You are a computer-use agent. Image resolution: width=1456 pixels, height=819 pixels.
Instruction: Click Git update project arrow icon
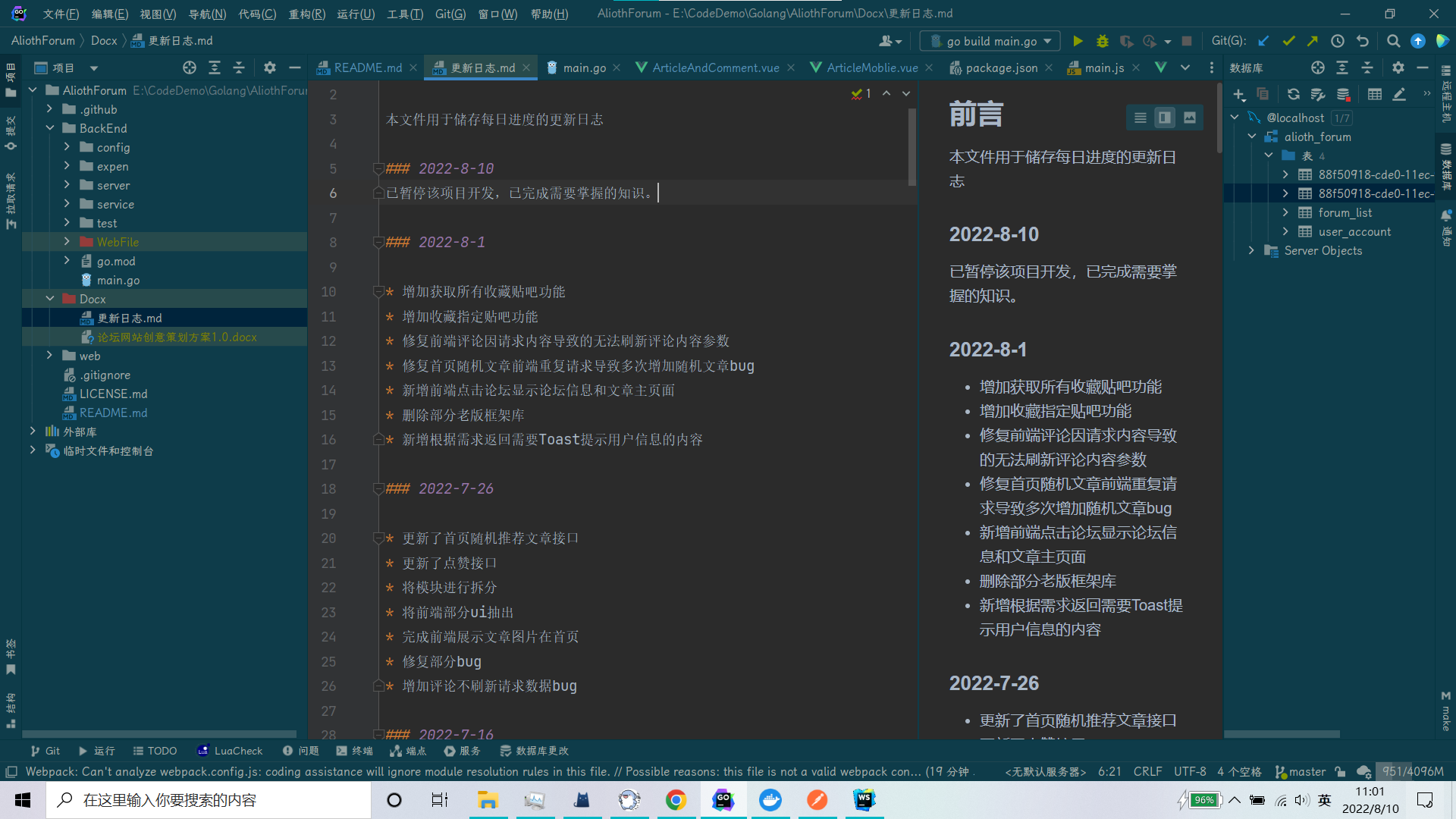pos(1263,41)
